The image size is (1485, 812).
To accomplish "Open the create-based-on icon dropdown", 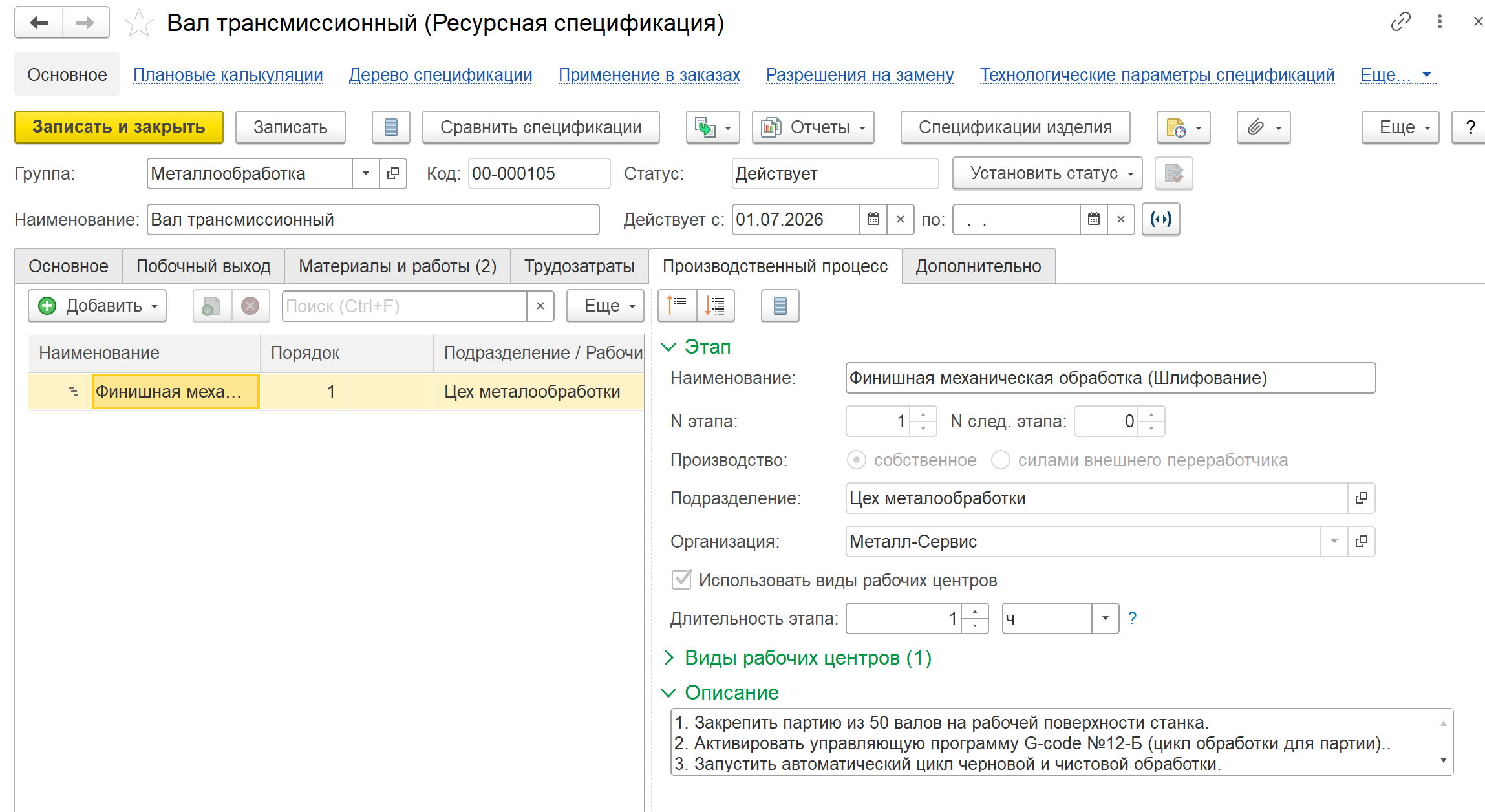I will [712, 127].
